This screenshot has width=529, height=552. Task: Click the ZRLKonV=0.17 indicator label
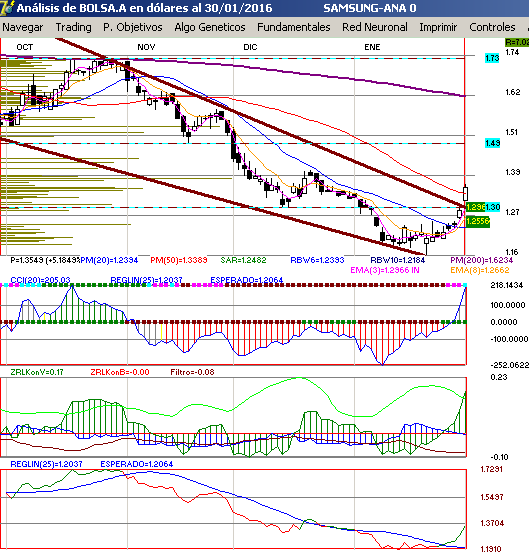pyautogui.click(x=37, y=372)
